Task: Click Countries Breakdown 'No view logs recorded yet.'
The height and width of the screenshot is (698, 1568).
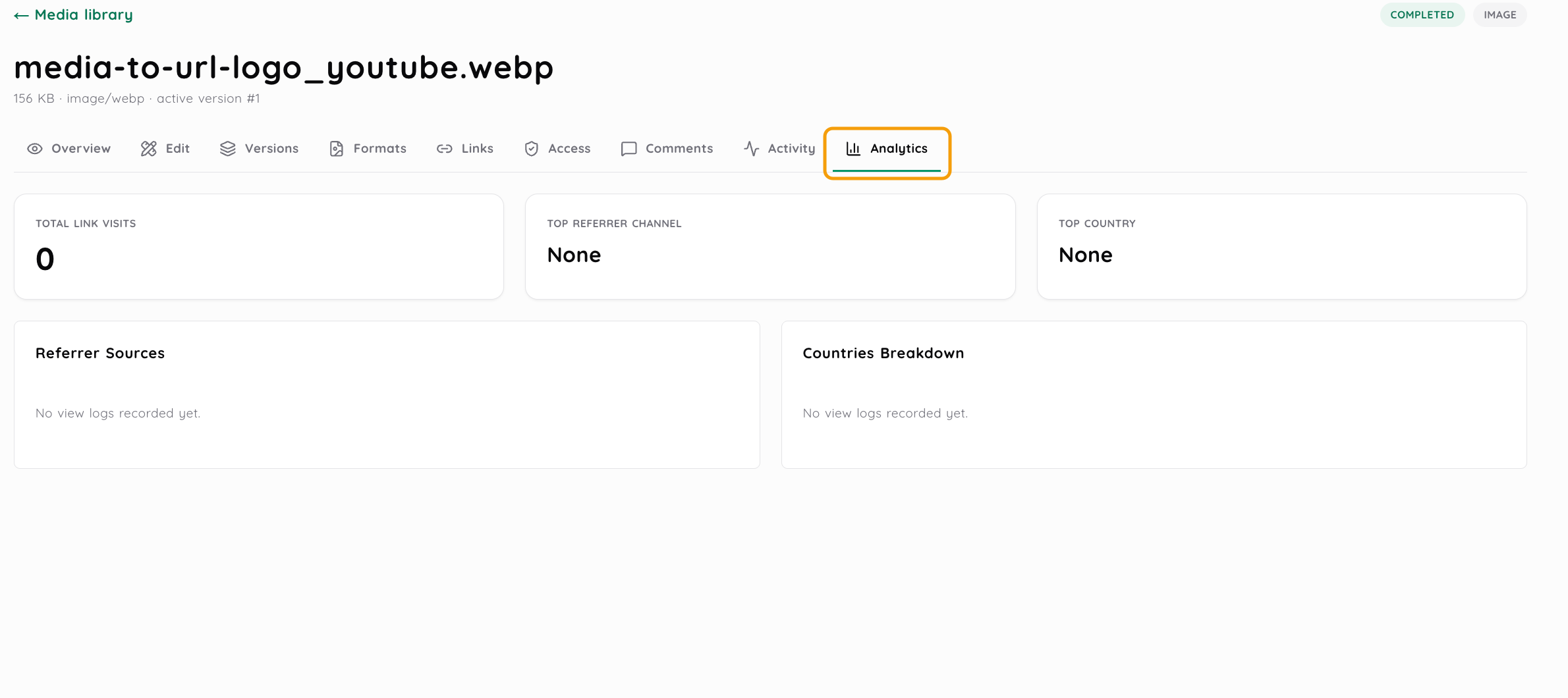Action: (x=885, y=414)
